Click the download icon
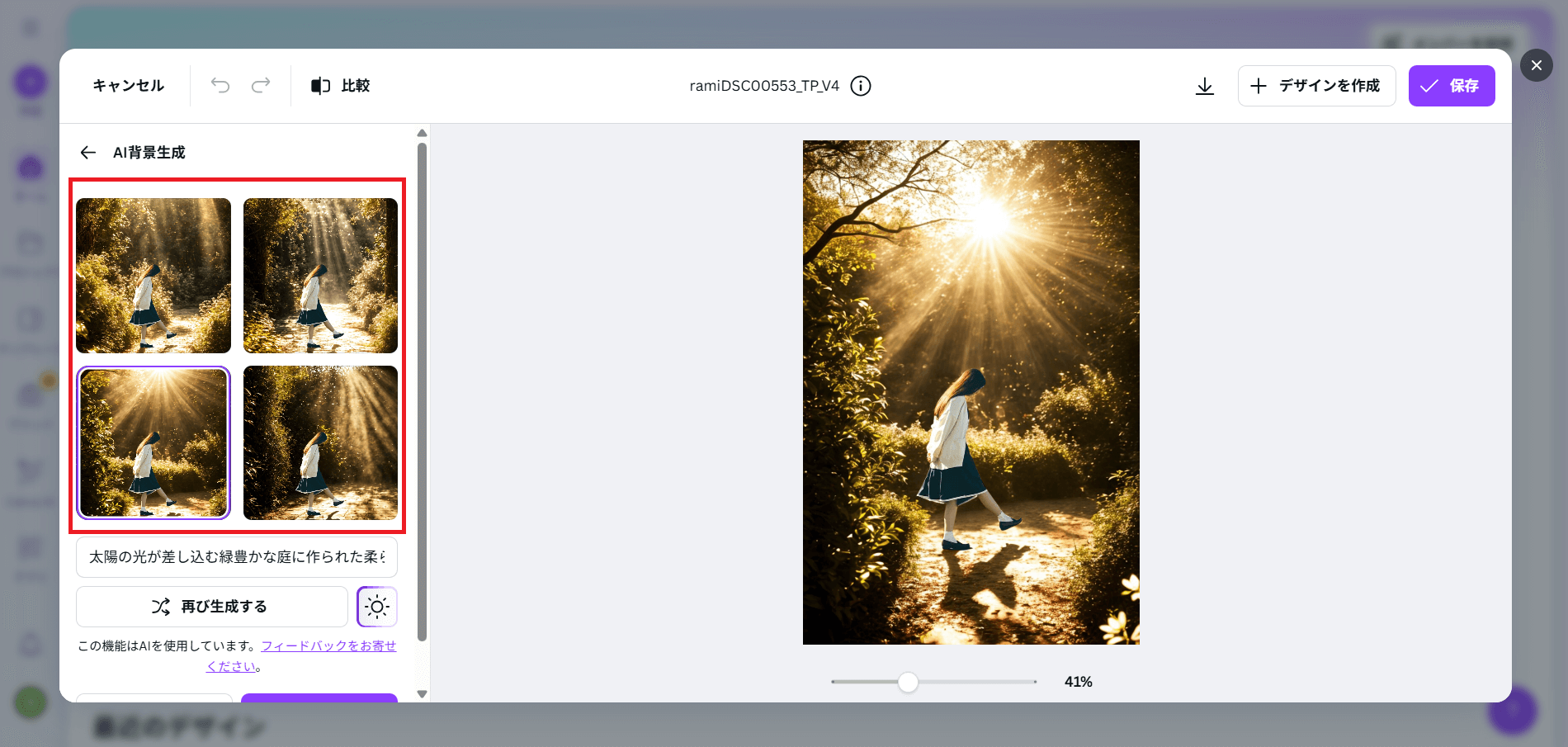Screen dimensions: 1568x747 point(1205,86)
